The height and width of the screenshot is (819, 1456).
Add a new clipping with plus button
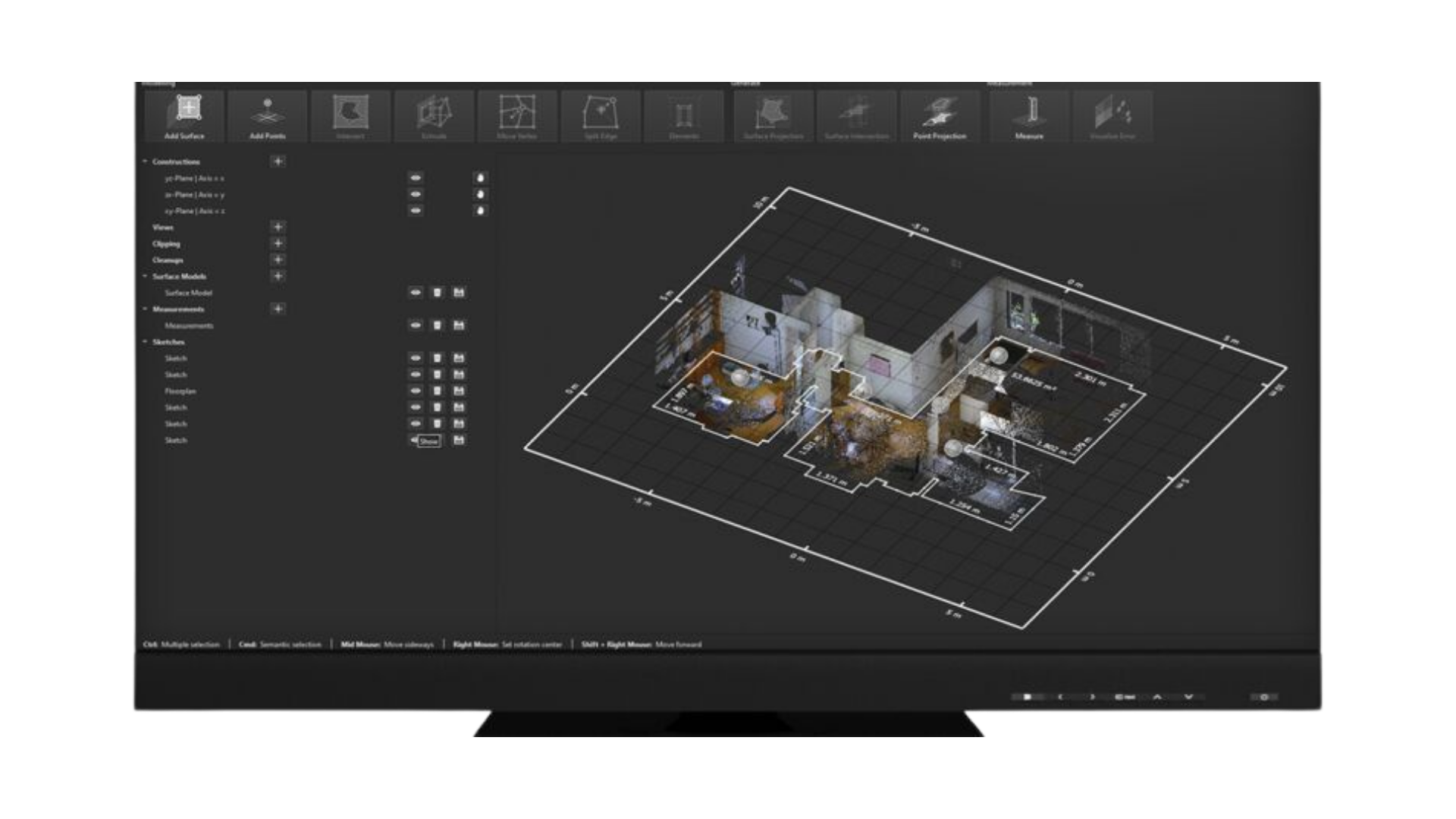[278, 243]
